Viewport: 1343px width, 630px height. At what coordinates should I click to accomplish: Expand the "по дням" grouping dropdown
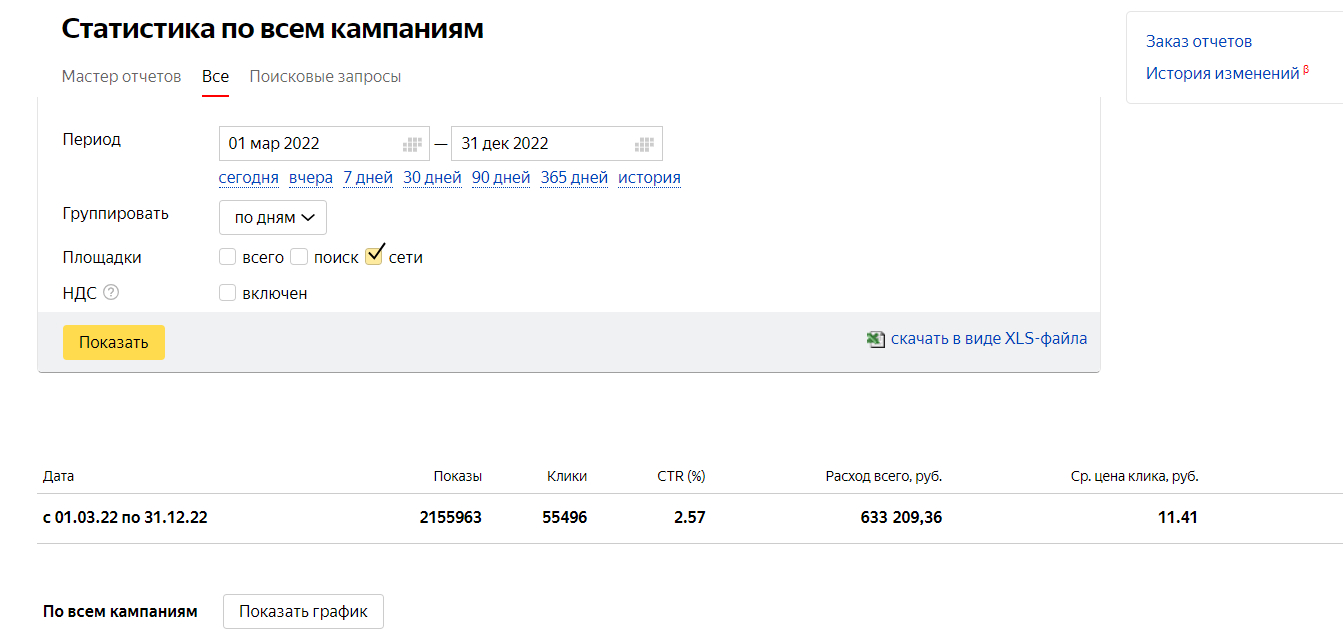273,217
